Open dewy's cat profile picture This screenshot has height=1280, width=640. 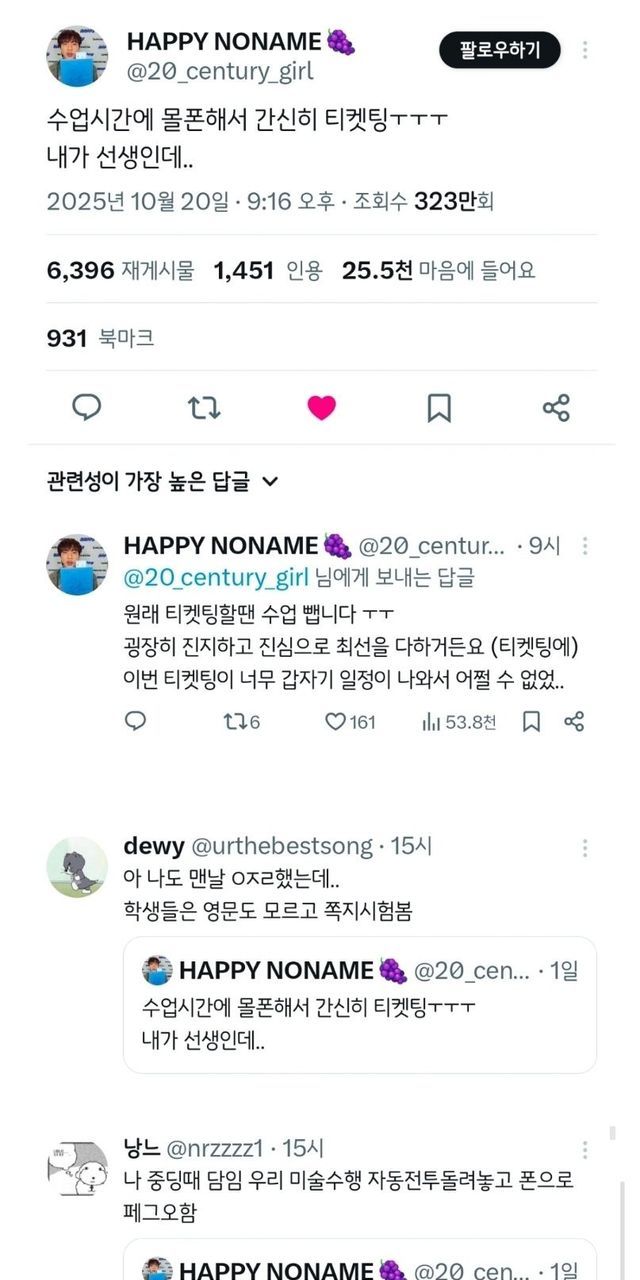coord(77,867)
